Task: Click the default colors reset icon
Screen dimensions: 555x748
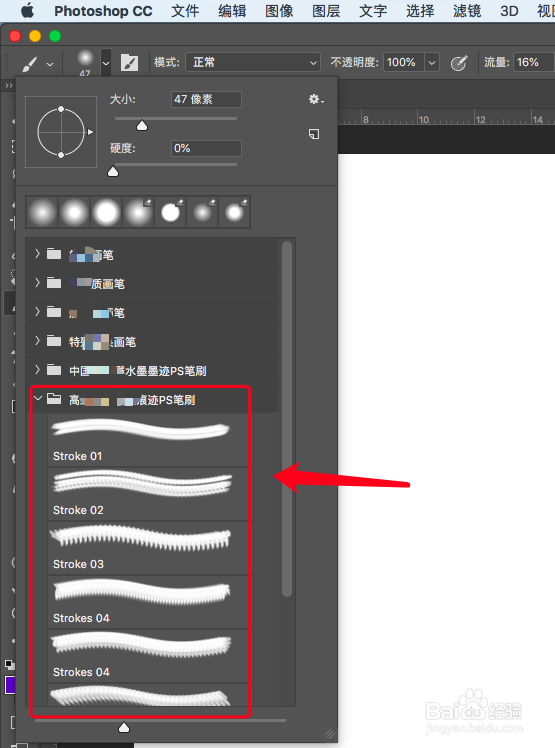Action: tap(10, 665)
